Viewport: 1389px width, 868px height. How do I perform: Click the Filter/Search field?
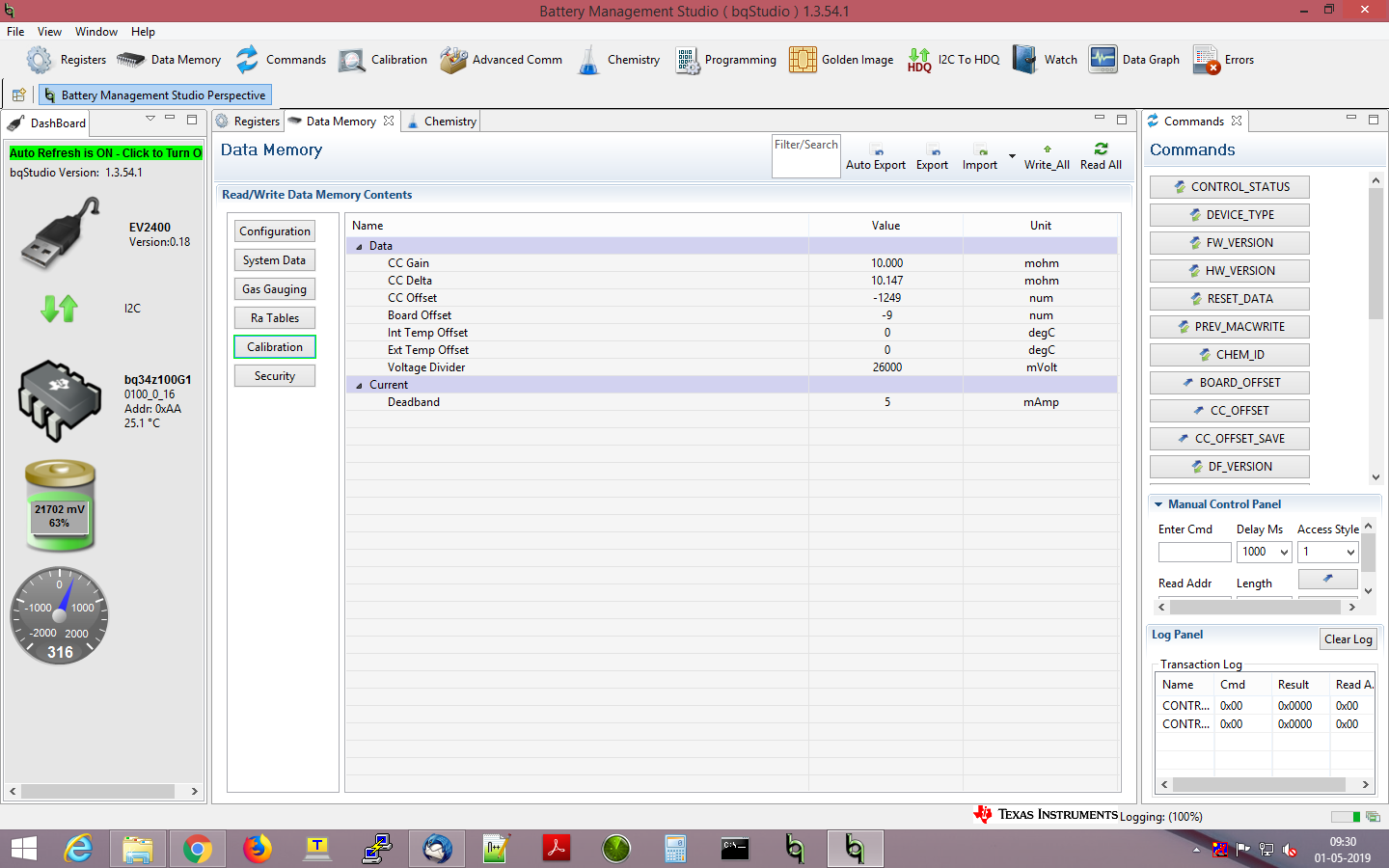coord(806,156)
